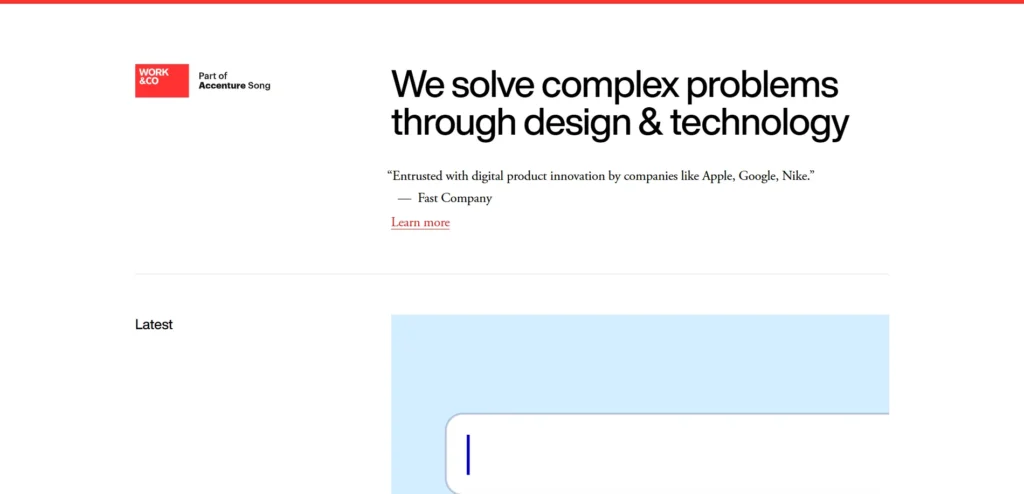The image size is (1024, 494).
Task: Click the dash before Fast Company
Action: 404,199
